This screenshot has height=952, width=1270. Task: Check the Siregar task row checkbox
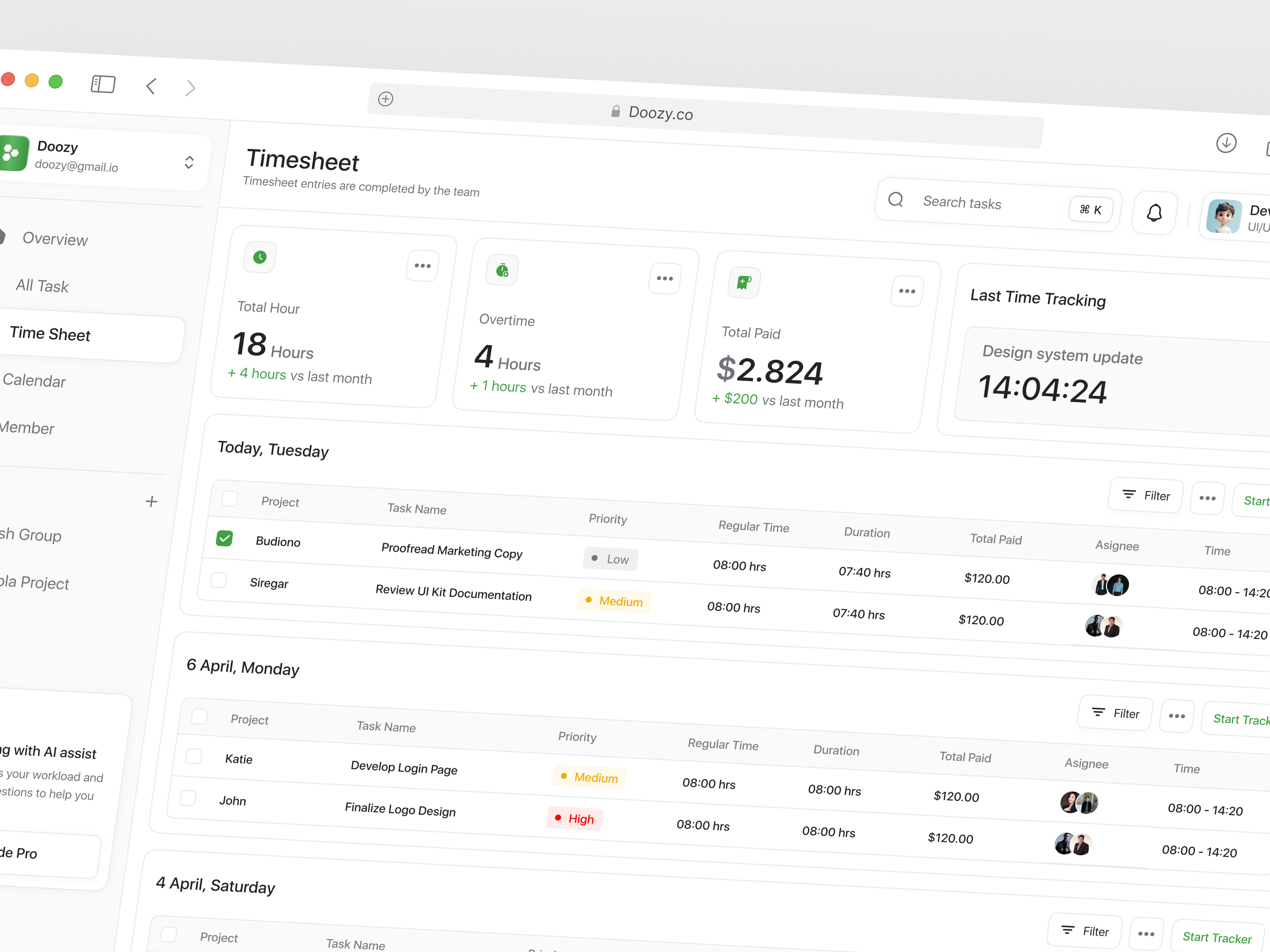point(218,581)
